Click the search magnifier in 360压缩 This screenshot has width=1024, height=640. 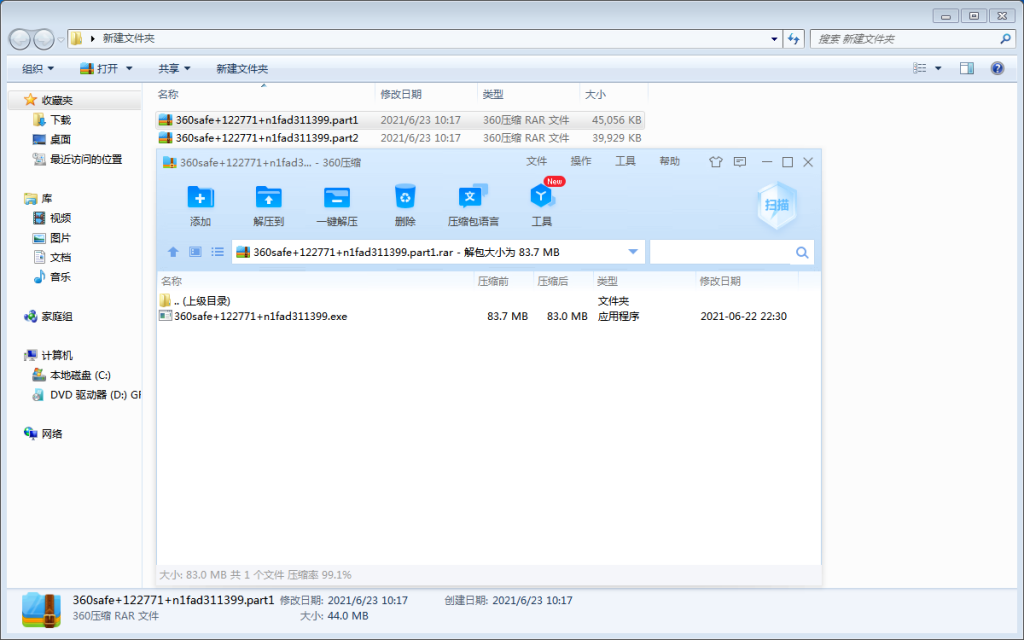tap(802, 253)
